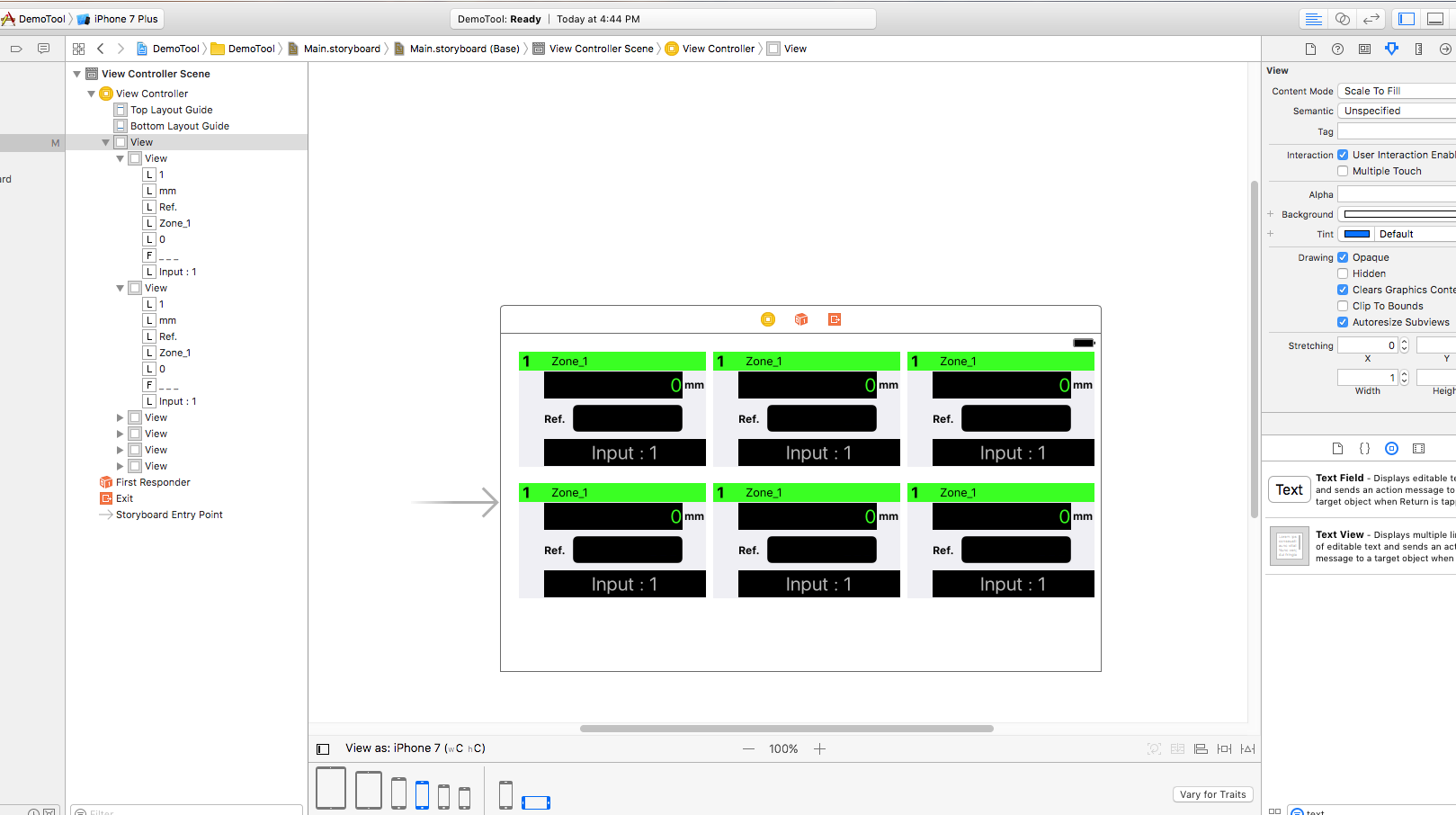Expand the third nested View in the outline

[120, 417]
